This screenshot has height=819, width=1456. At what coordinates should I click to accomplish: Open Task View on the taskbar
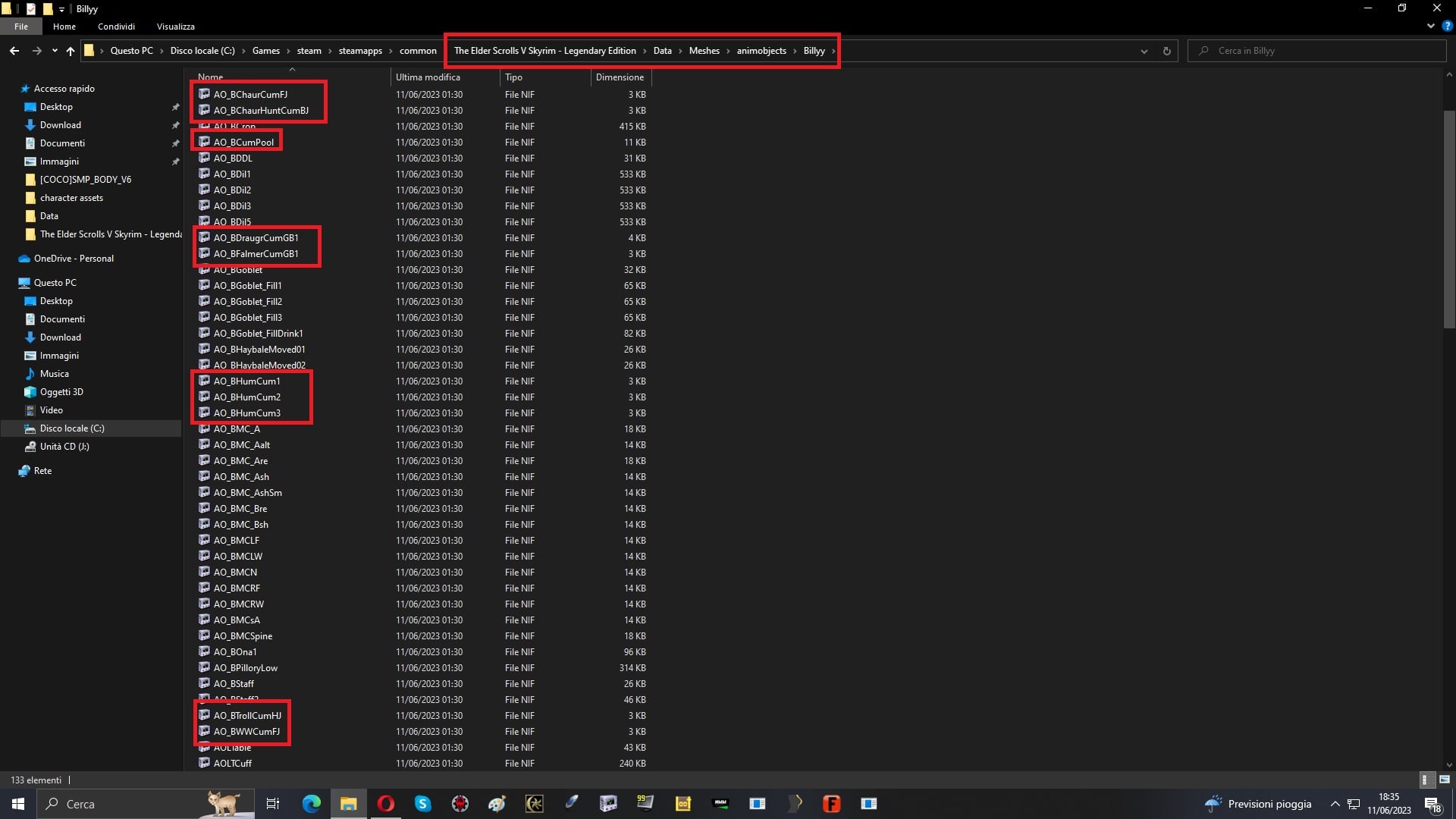[273, 804]
